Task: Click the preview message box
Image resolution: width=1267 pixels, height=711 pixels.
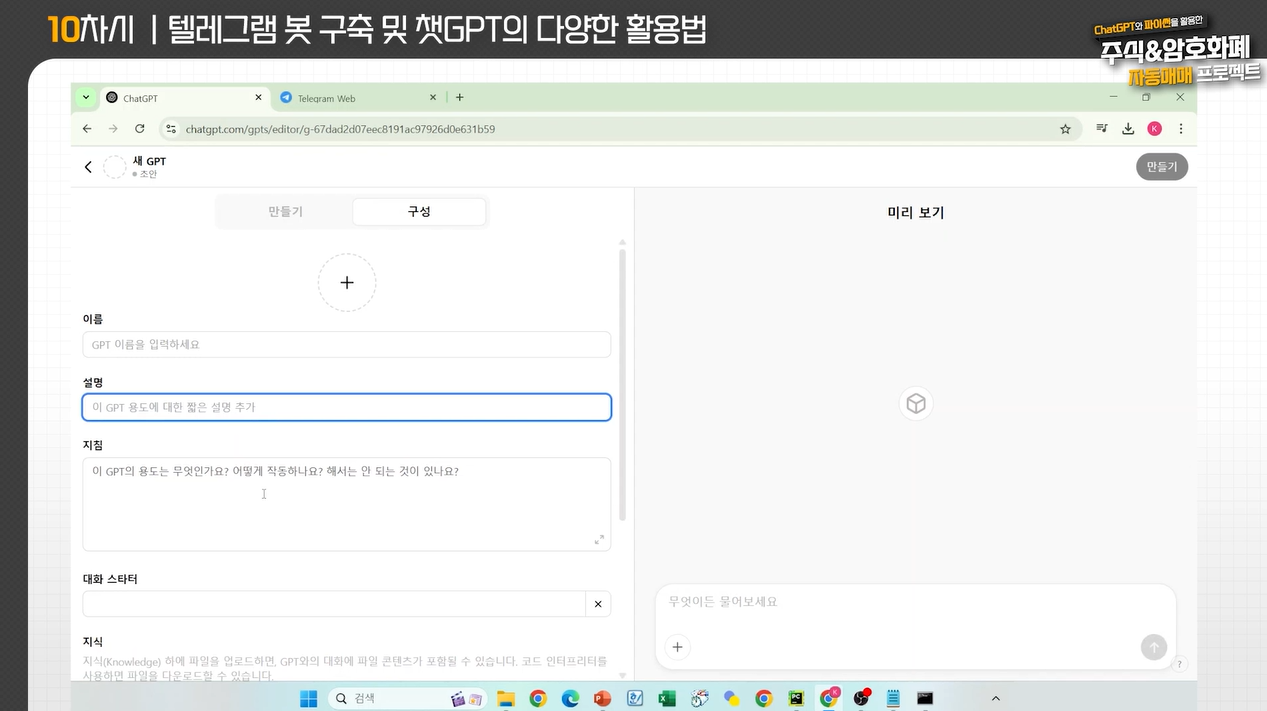Action: coord(915,626)
